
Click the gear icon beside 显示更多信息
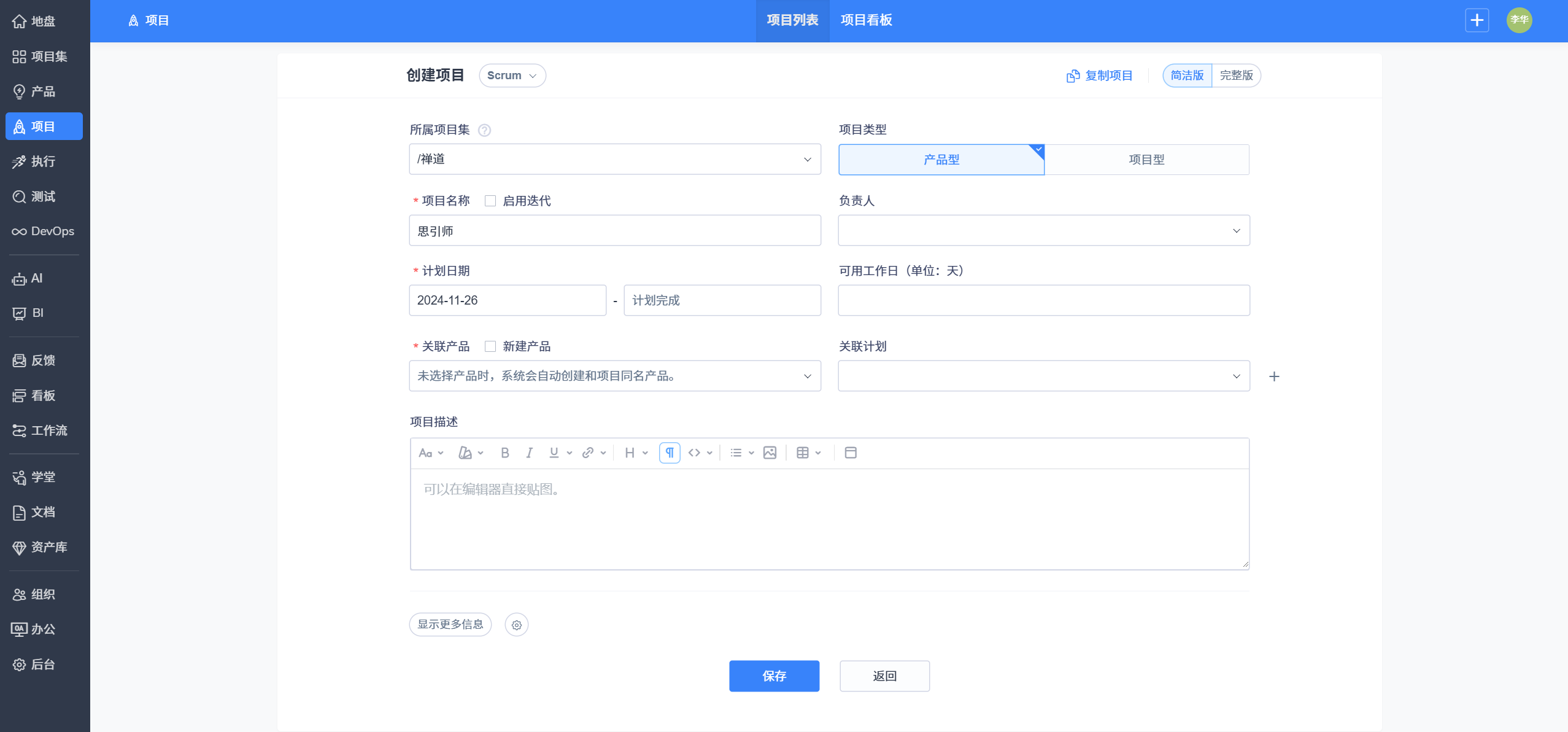516,625
